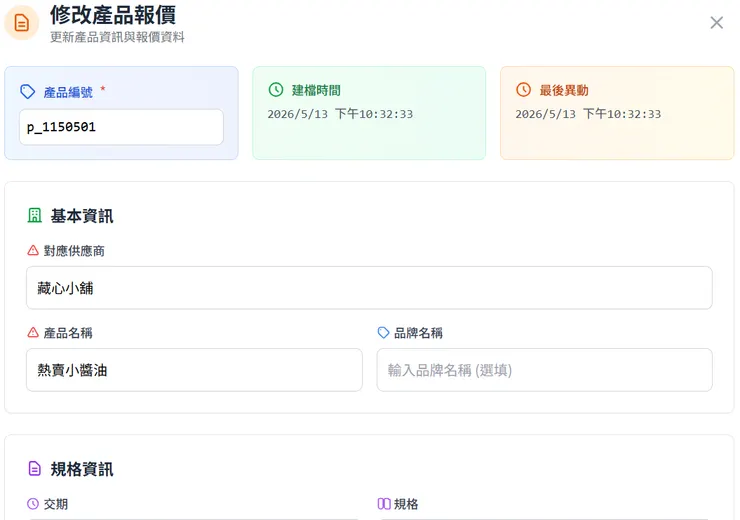Click the building icon beside 基本資訊

pos(34,216)
